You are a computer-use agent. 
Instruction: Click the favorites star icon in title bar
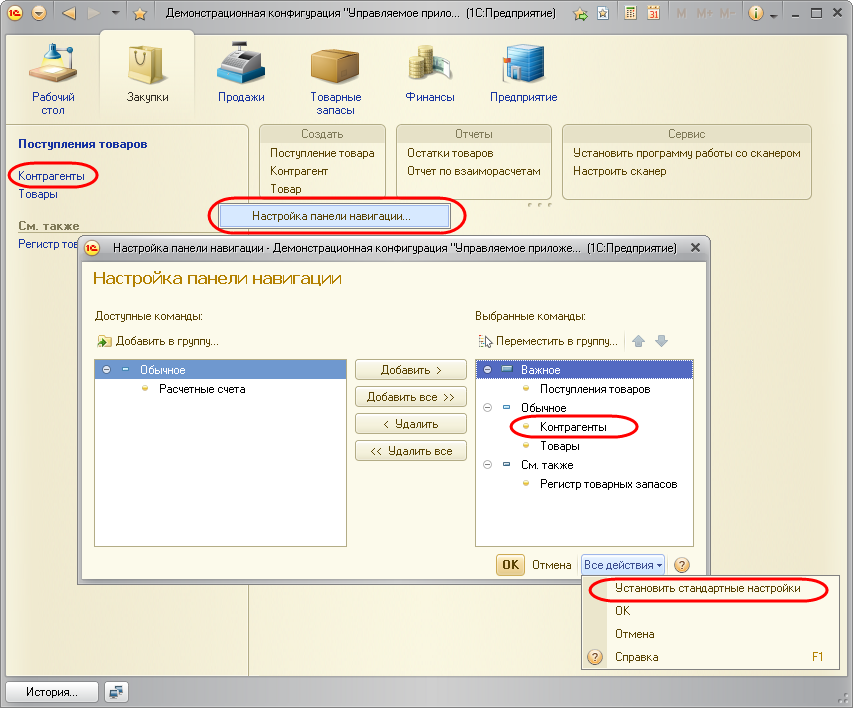point(140,15)
